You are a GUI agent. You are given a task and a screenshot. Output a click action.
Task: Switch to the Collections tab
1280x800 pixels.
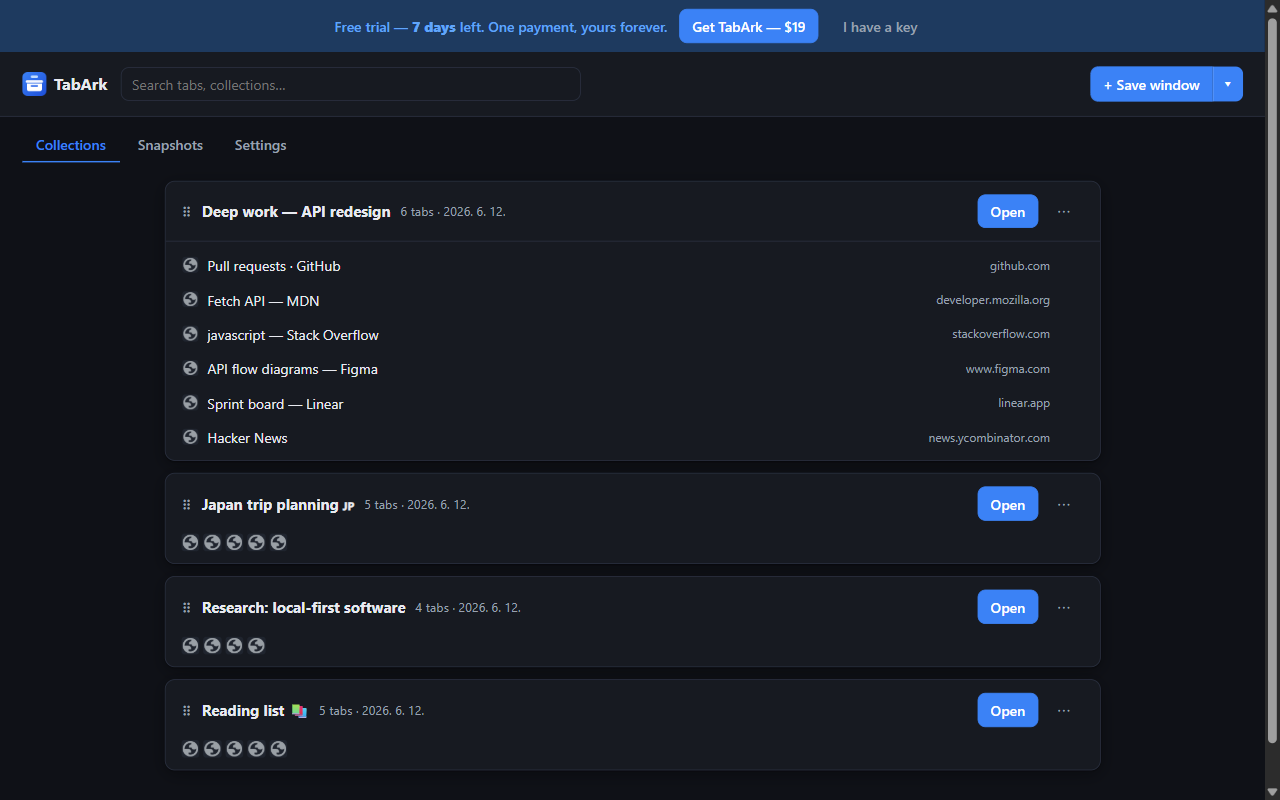pyautogui.click(x=71, y=145)
